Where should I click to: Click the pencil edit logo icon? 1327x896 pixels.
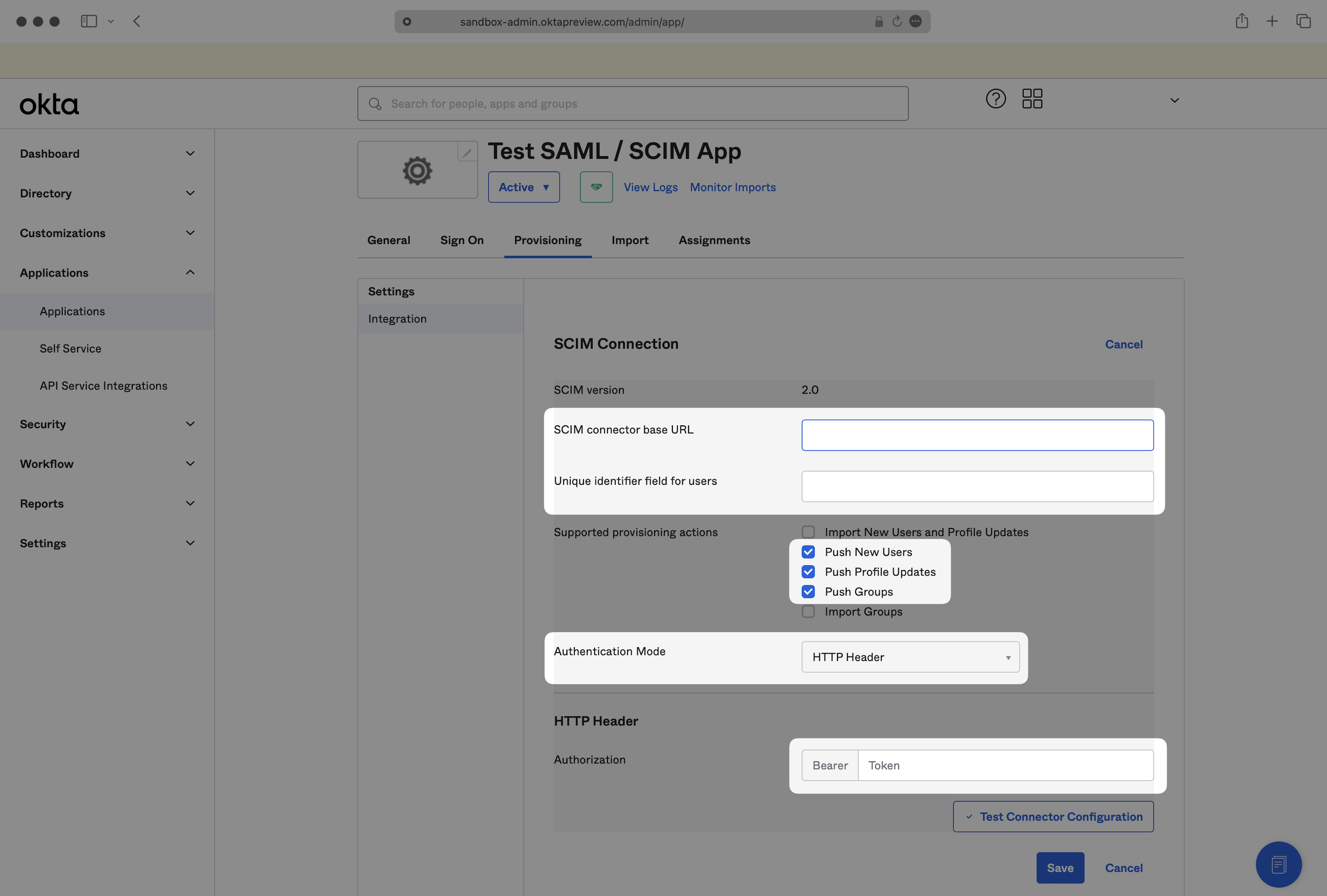pyautogui.click(x=467, y=152)
